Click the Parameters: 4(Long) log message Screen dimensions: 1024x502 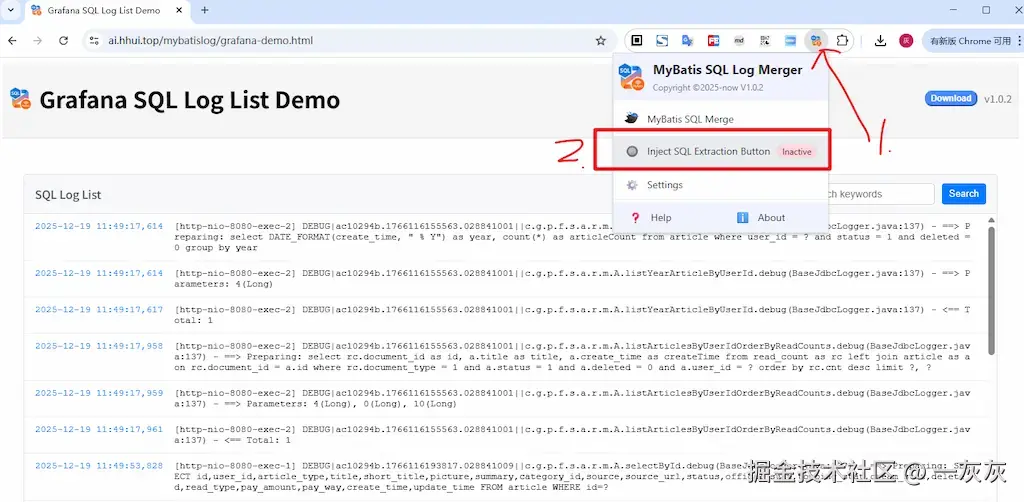pos(572,279)
